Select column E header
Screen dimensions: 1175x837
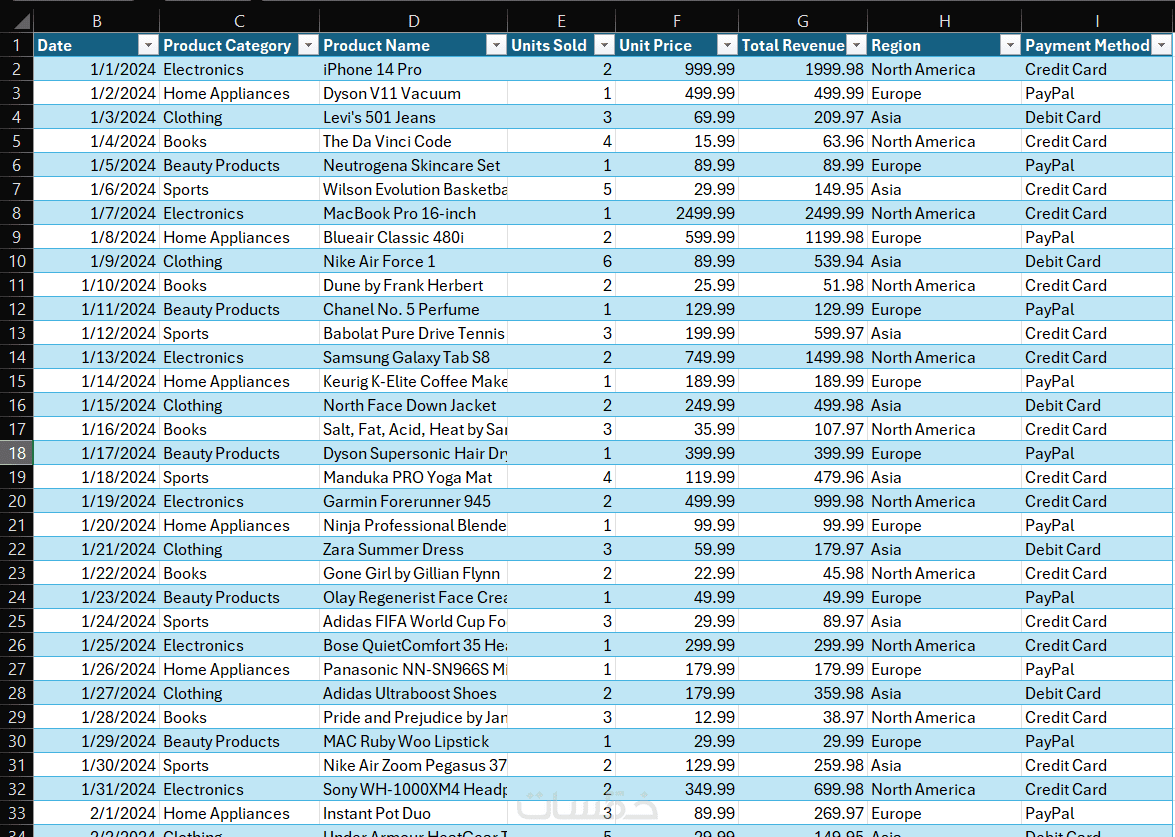click(x=561, y=21)
